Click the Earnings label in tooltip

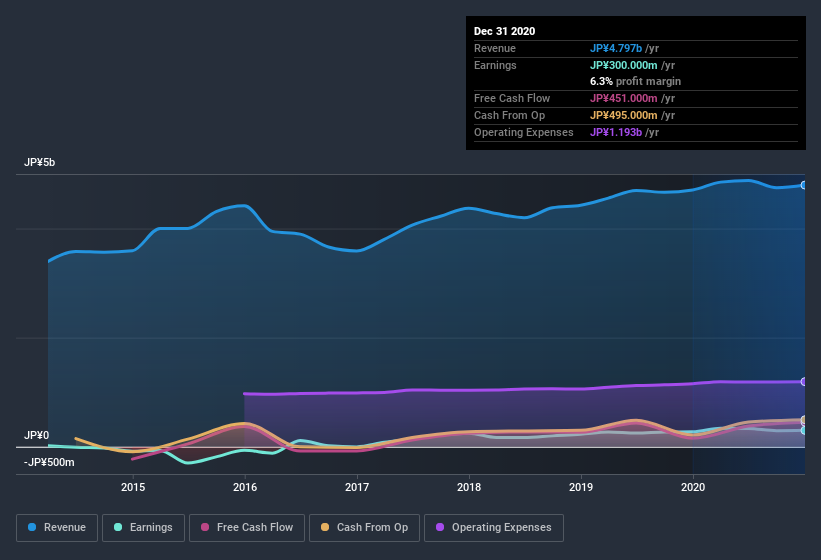tap(495, 65)
